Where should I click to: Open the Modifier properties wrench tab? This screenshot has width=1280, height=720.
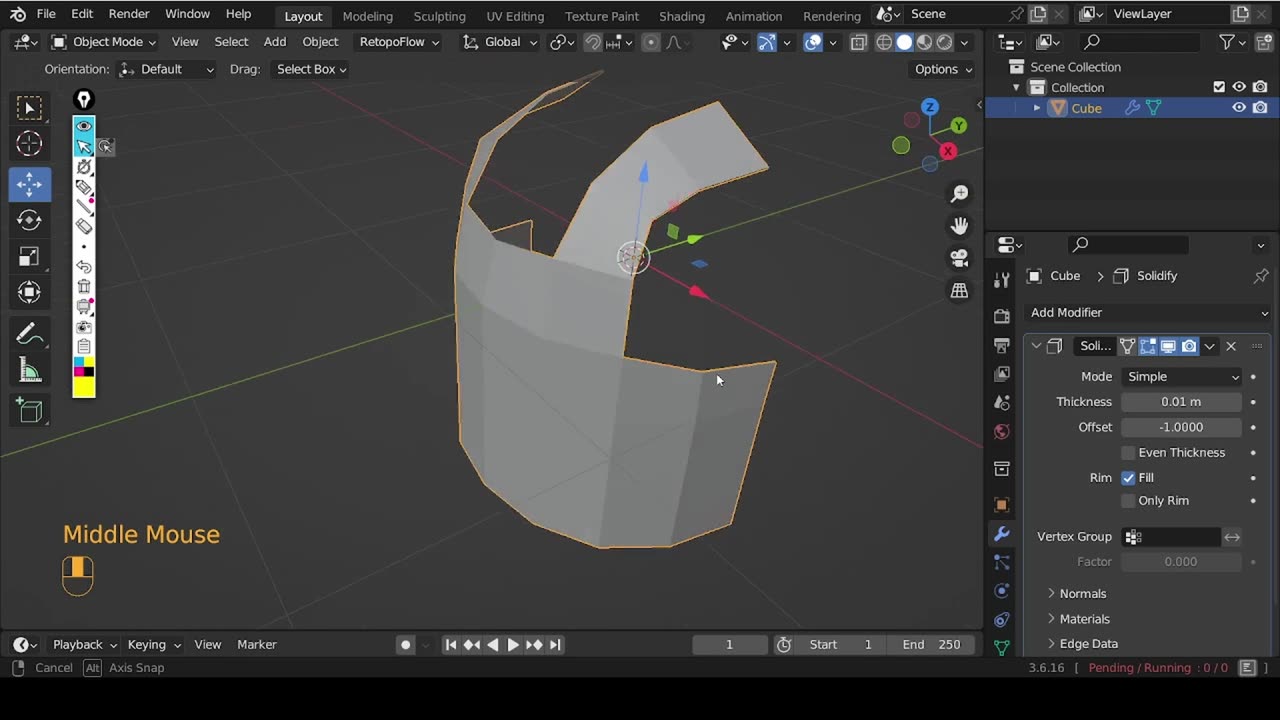[1001, 534]
